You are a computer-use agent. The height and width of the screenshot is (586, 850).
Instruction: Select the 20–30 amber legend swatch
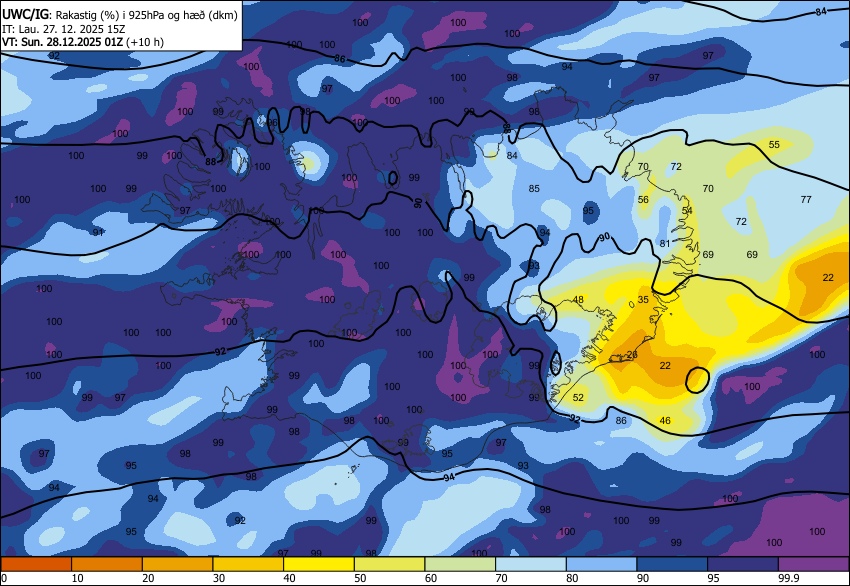[x=178, y=564]
